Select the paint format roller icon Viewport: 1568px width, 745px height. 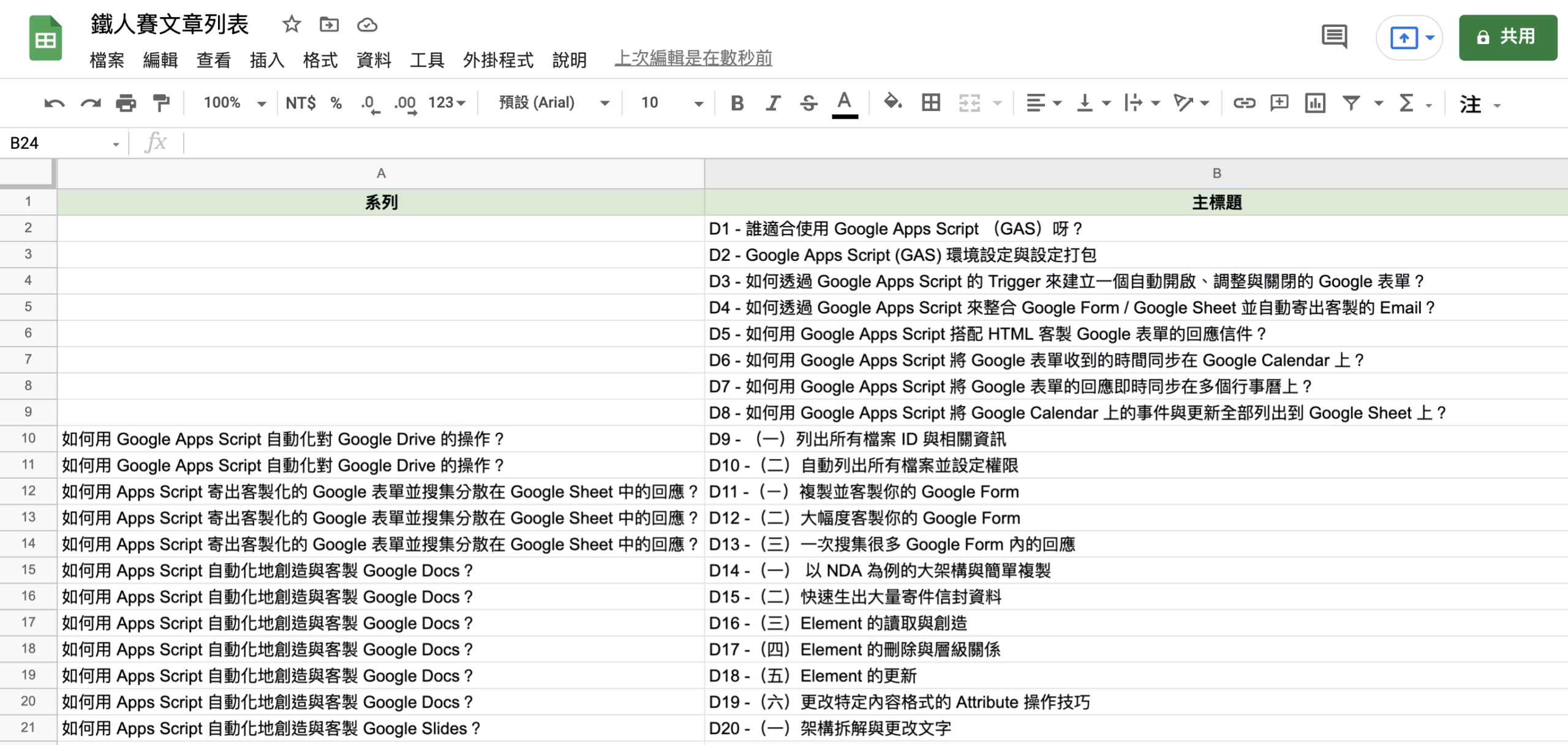[x=161, y=103]
